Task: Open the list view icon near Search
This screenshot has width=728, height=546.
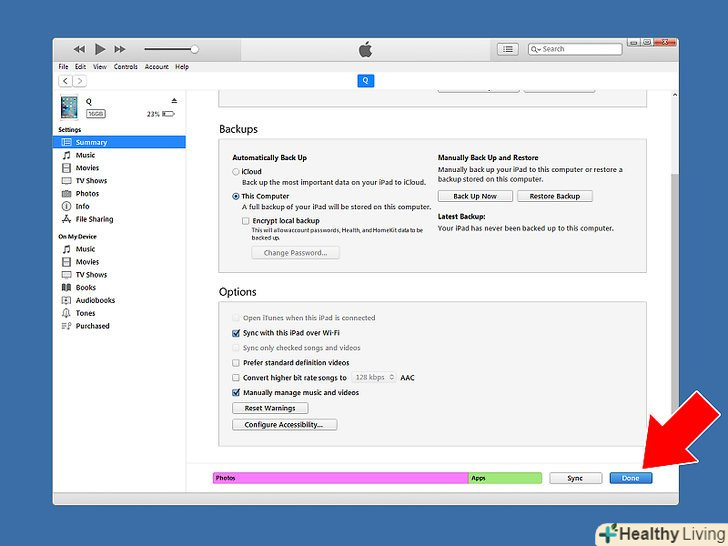Action: coord(507,49)
